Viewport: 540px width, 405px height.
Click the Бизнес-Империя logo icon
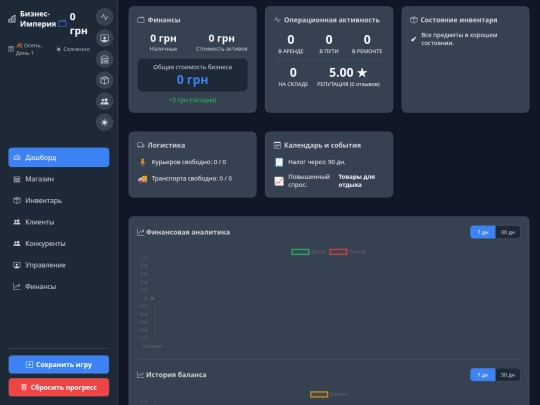click(x=12, y=19)
